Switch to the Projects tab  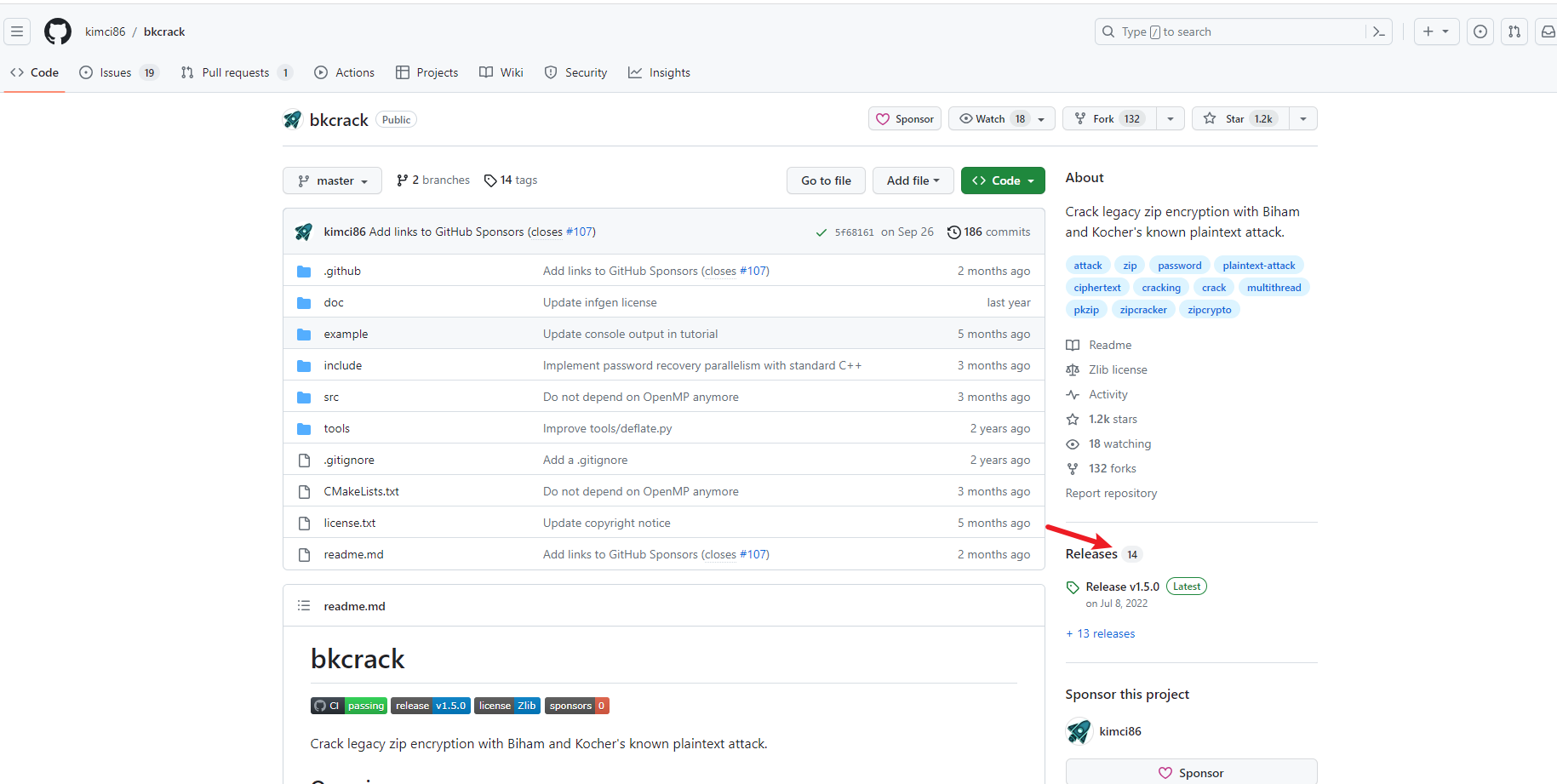coord(426,72)
